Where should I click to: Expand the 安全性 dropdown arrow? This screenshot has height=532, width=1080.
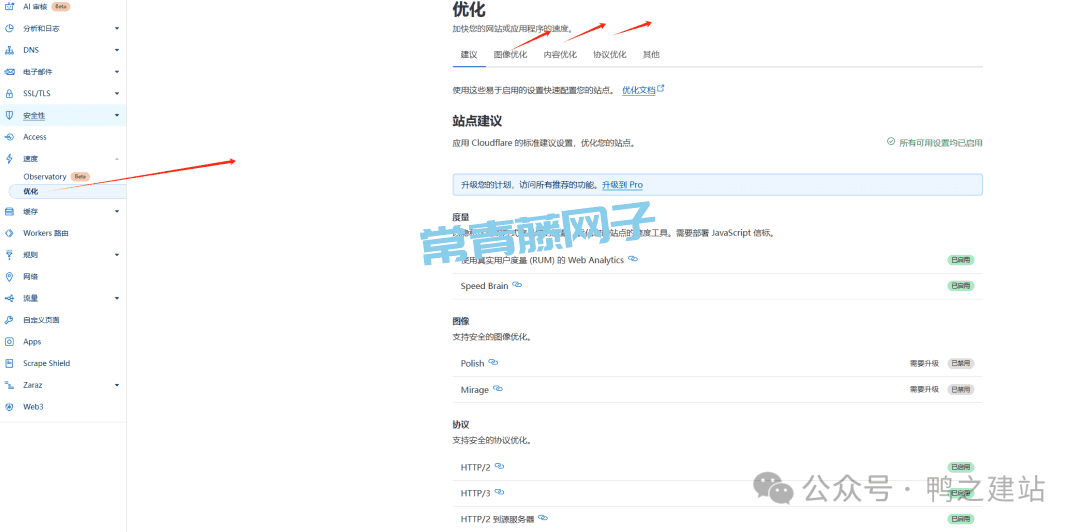coord(117,115)
